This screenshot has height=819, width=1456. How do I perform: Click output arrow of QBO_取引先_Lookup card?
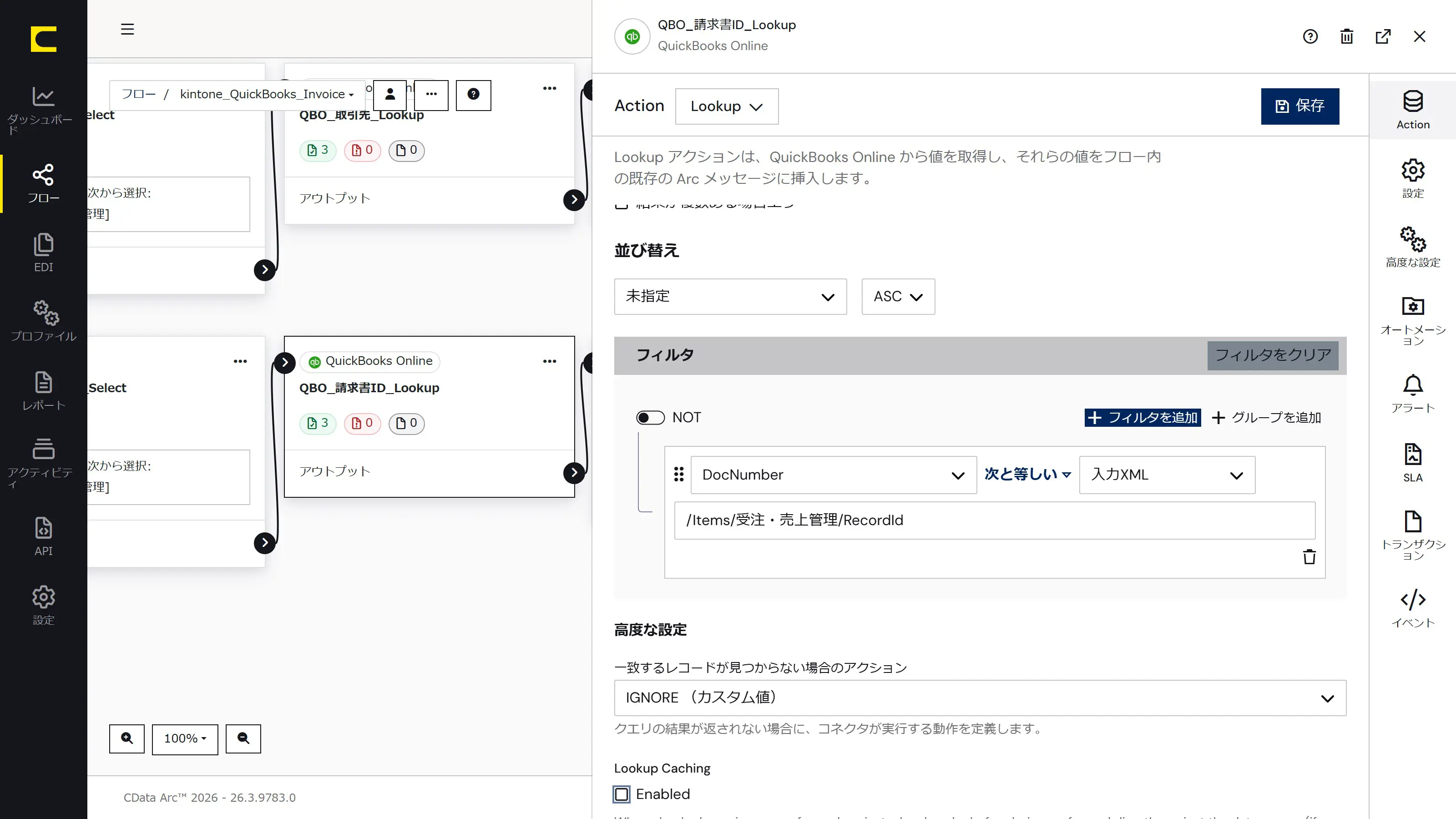(x=574, y=200)
